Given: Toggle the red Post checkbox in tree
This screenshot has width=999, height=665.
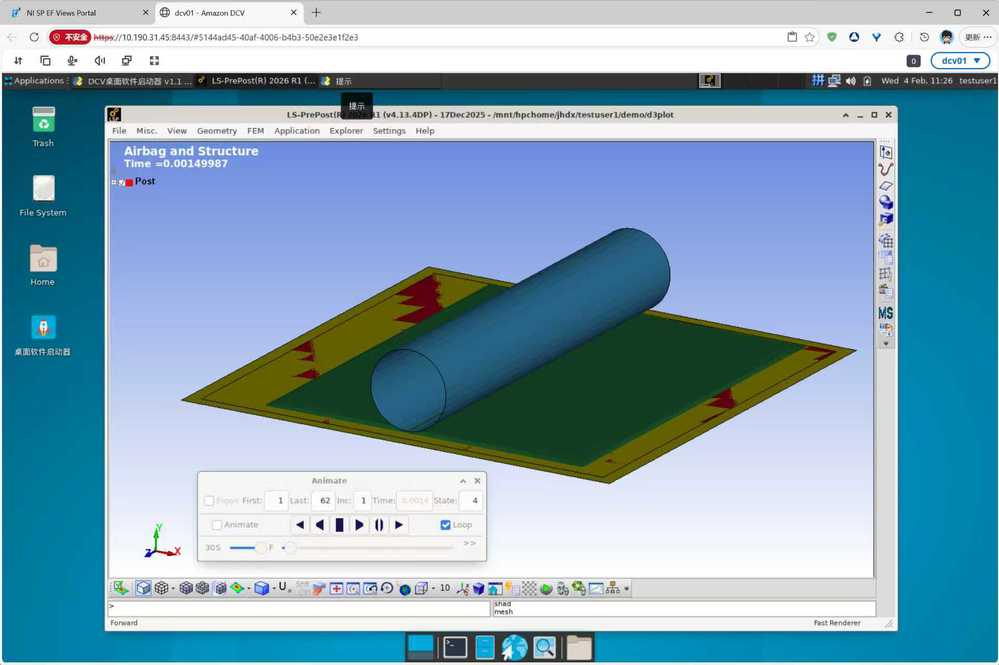Looking at the screenshot, I should [128, 182].
